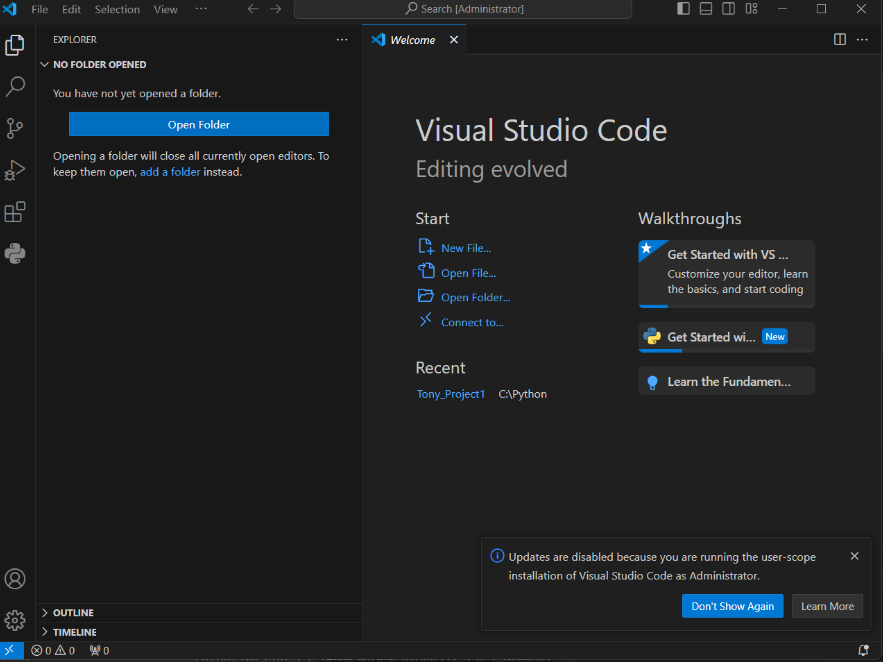Go back with the left arrow
This screenshot has height=662, width=883.
pyautogui.click(x=253, y=9)
